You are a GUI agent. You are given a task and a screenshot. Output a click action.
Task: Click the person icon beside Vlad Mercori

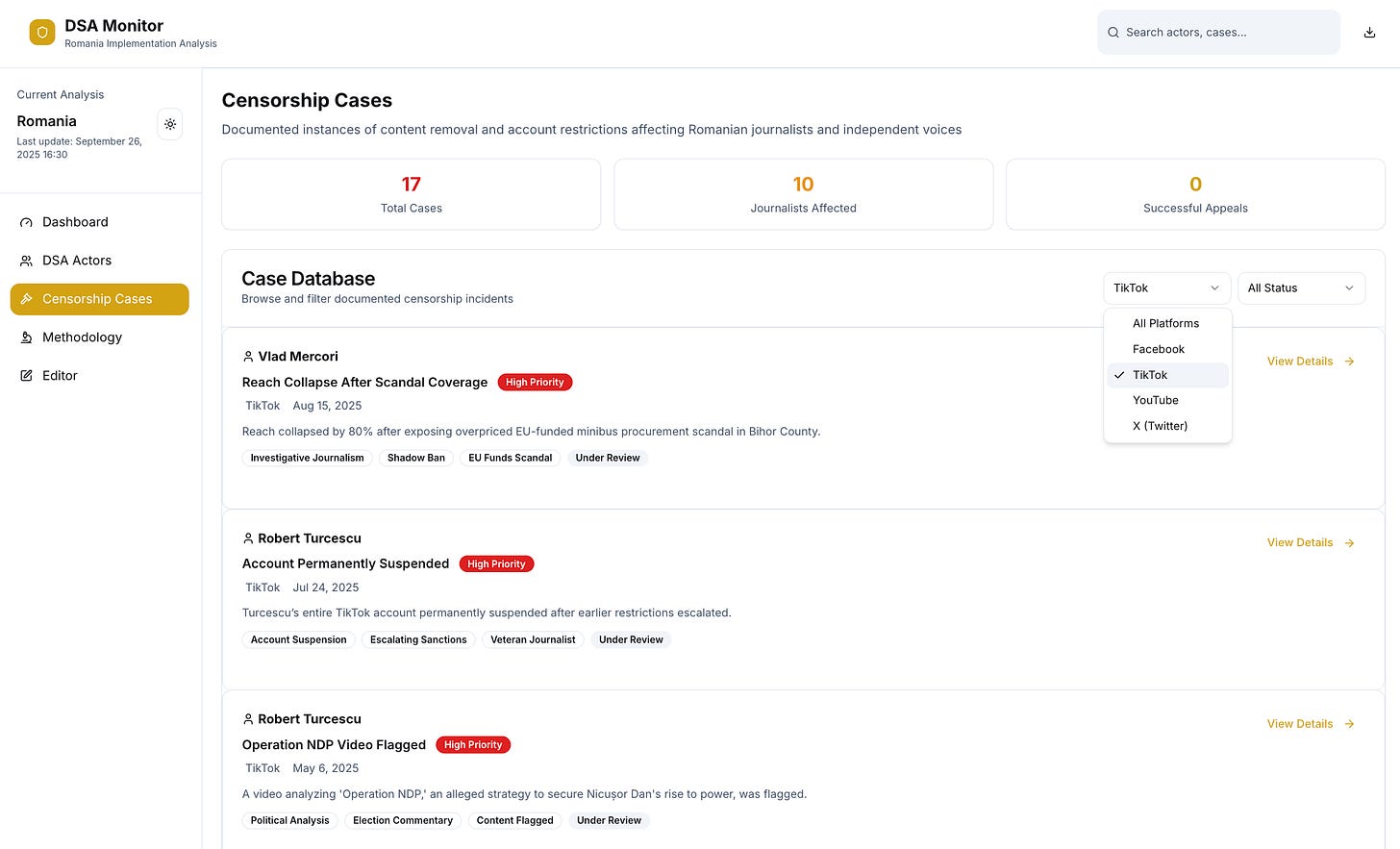(248, 357)
